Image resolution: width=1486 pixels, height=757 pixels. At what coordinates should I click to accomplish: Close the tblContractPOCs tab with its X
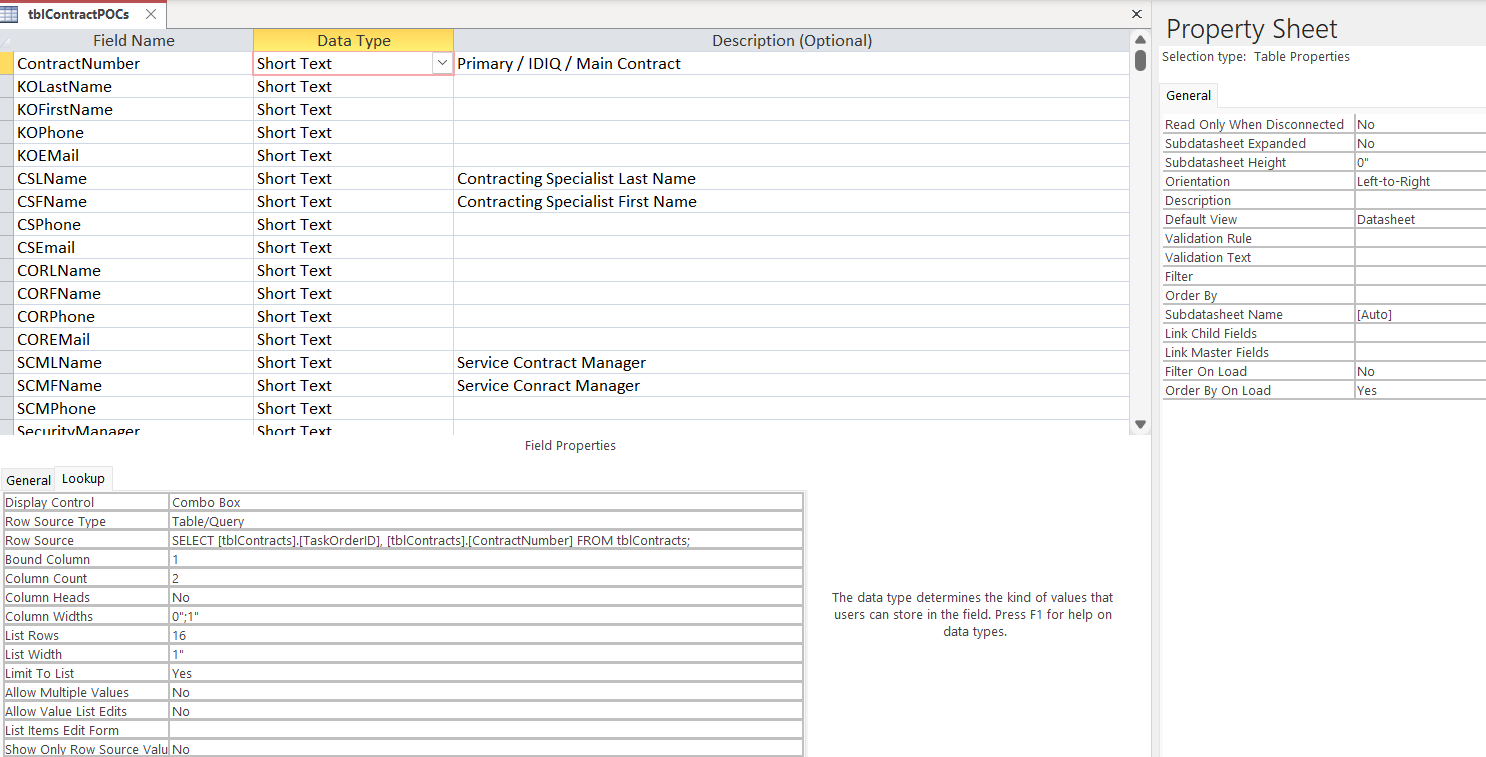150,14
